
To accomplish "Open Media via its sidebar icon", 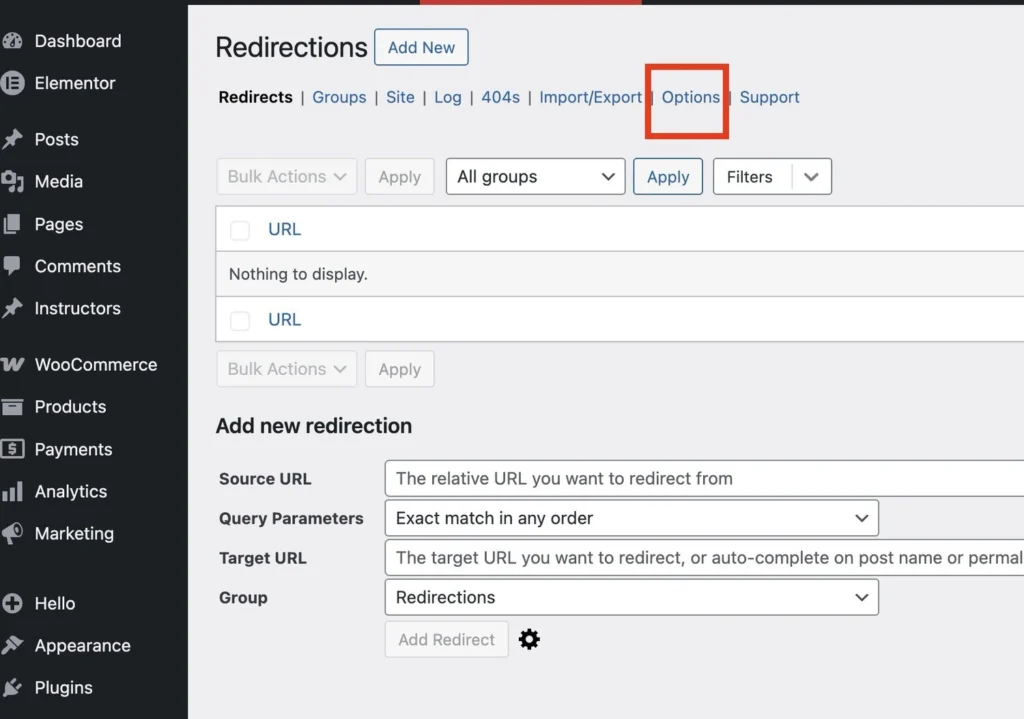I will (13, 182).
